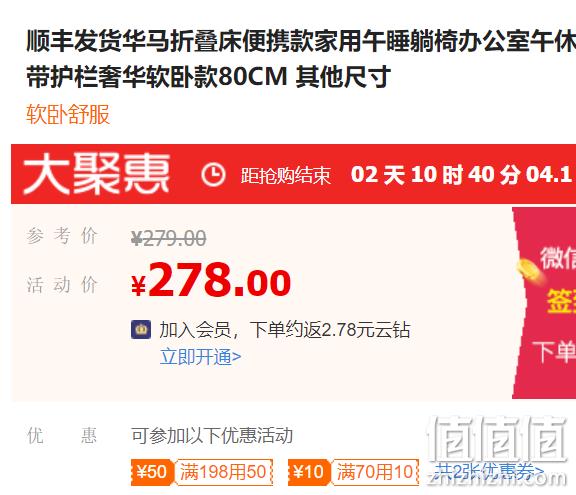The image size is (576, 495).
Task: Click the orange 软卧舒服 subtitle
Action: (68, 114)
